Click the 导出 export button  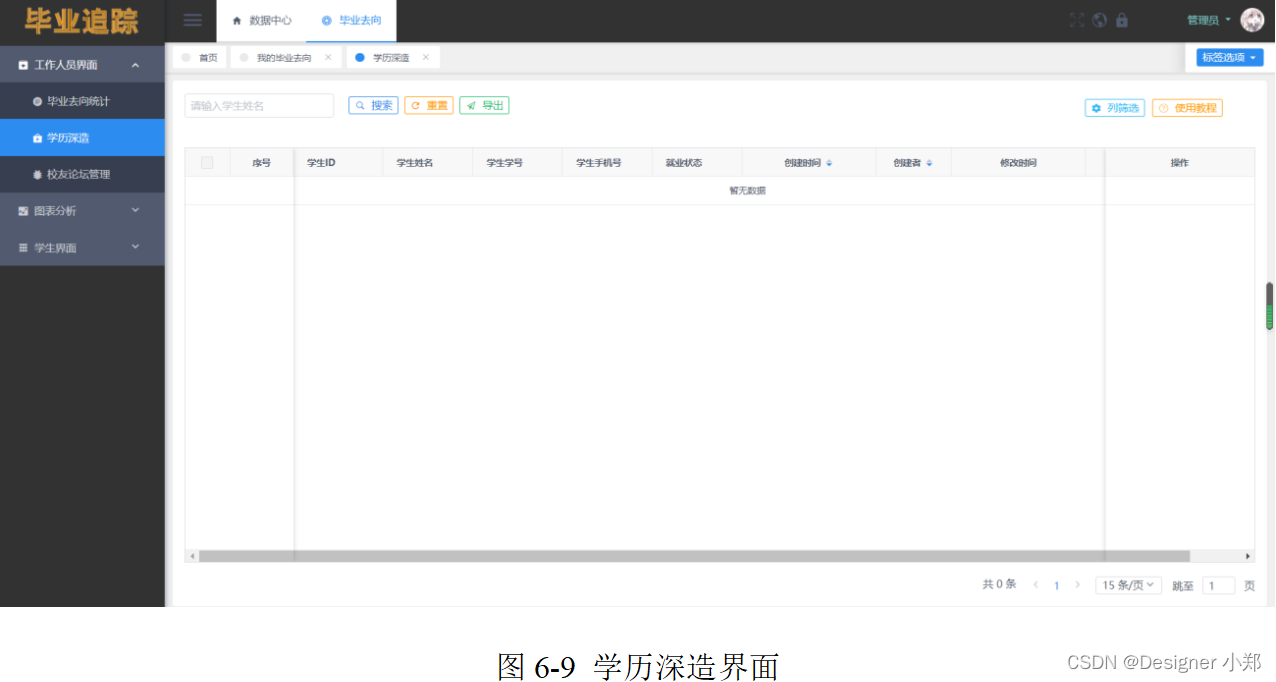point(484,105)
